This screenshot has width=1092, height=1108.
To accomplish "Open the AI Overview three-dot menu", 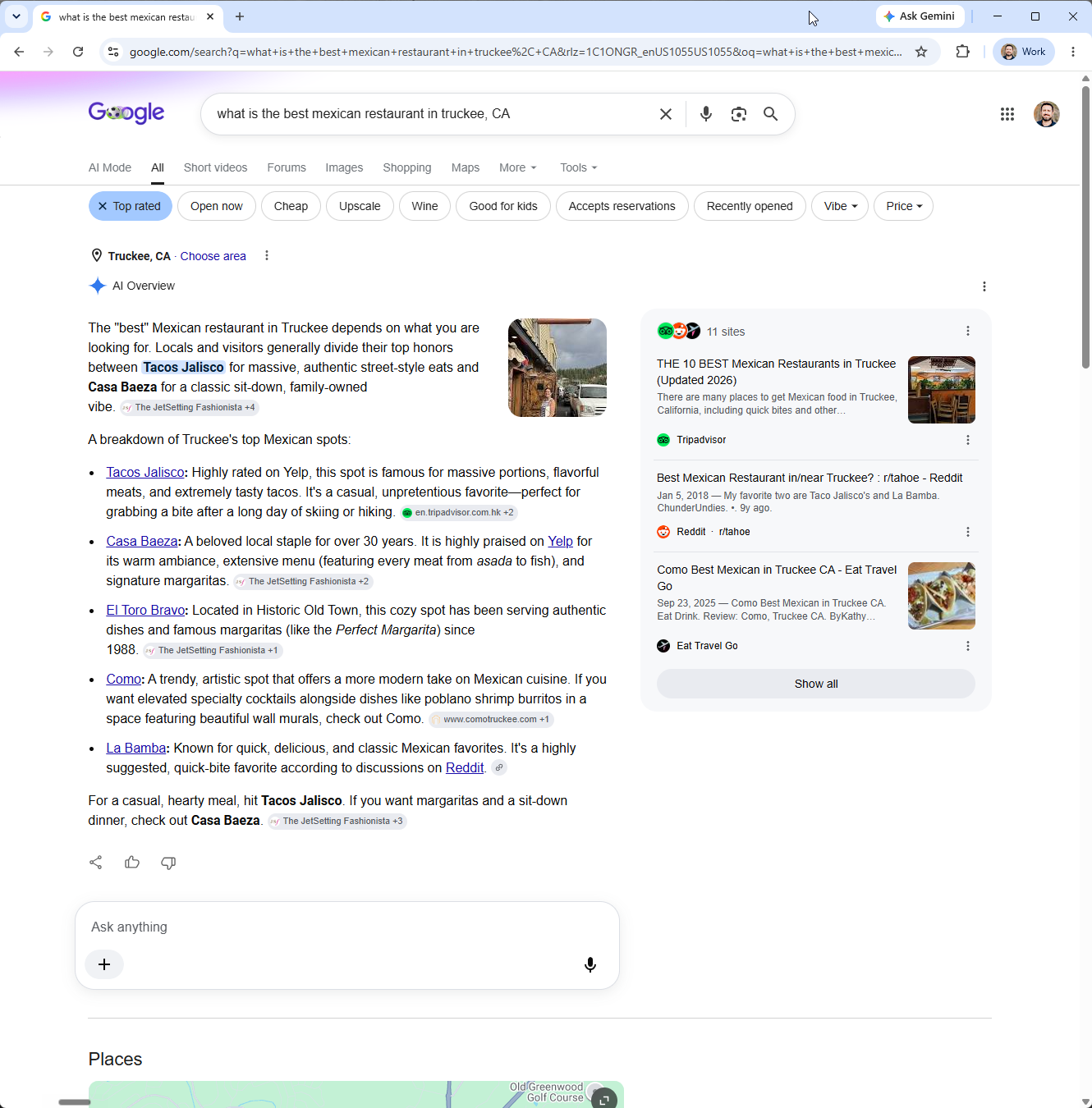I will tap(984, 286).
